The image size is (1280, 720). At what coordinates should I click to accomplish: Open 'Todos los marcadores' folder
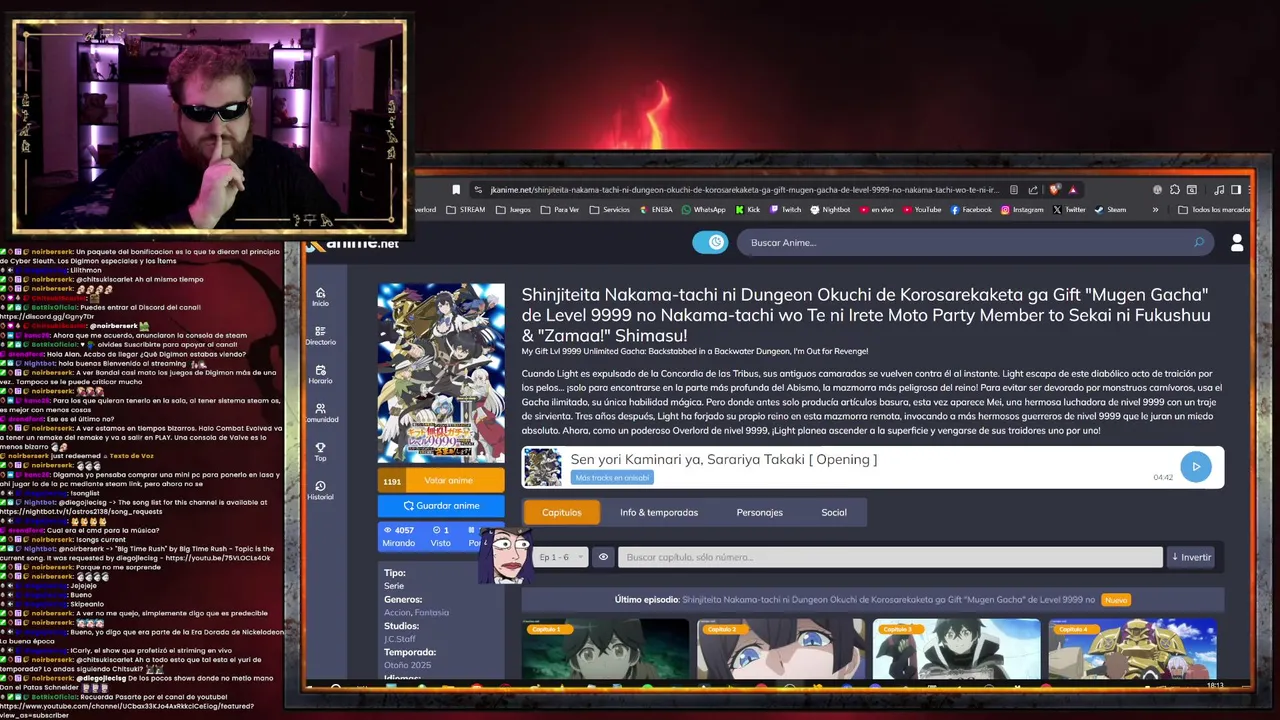pyautogui.click(x=1213, y=210)
